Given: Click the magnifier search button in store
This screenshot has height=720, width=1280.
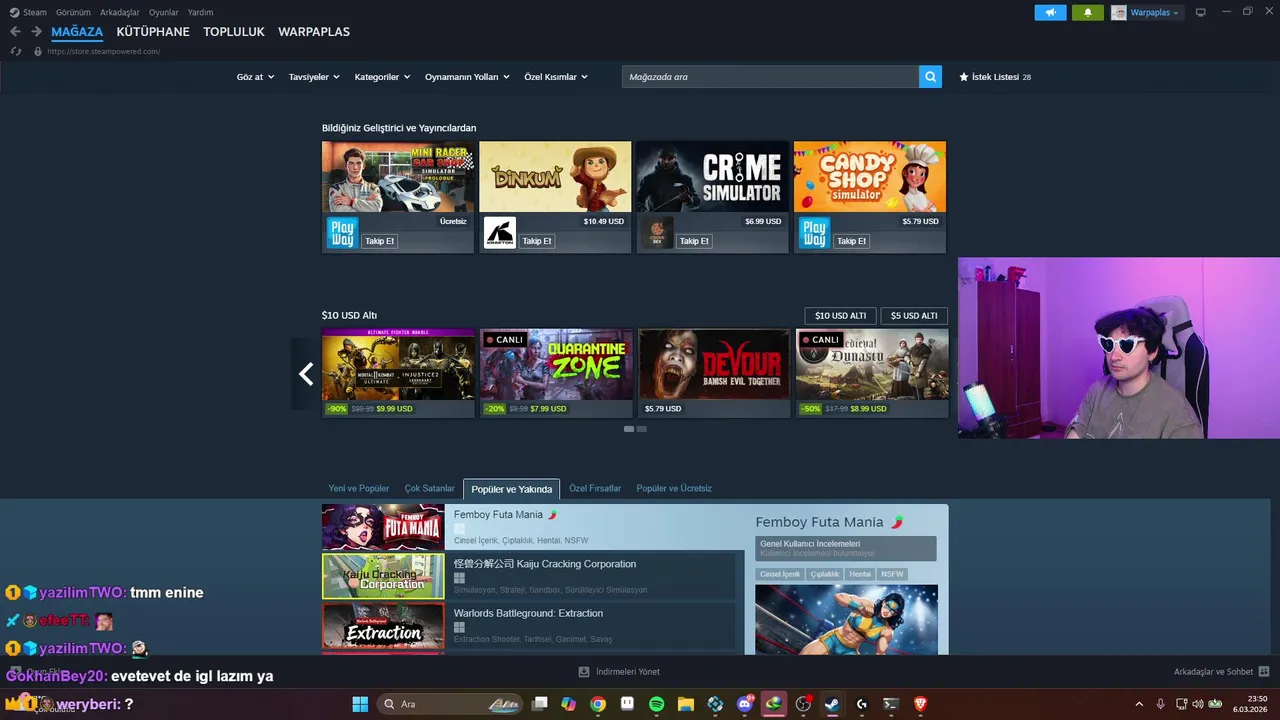Looking at the screenshot, I should pyautogui.click(x=930, y=77).
